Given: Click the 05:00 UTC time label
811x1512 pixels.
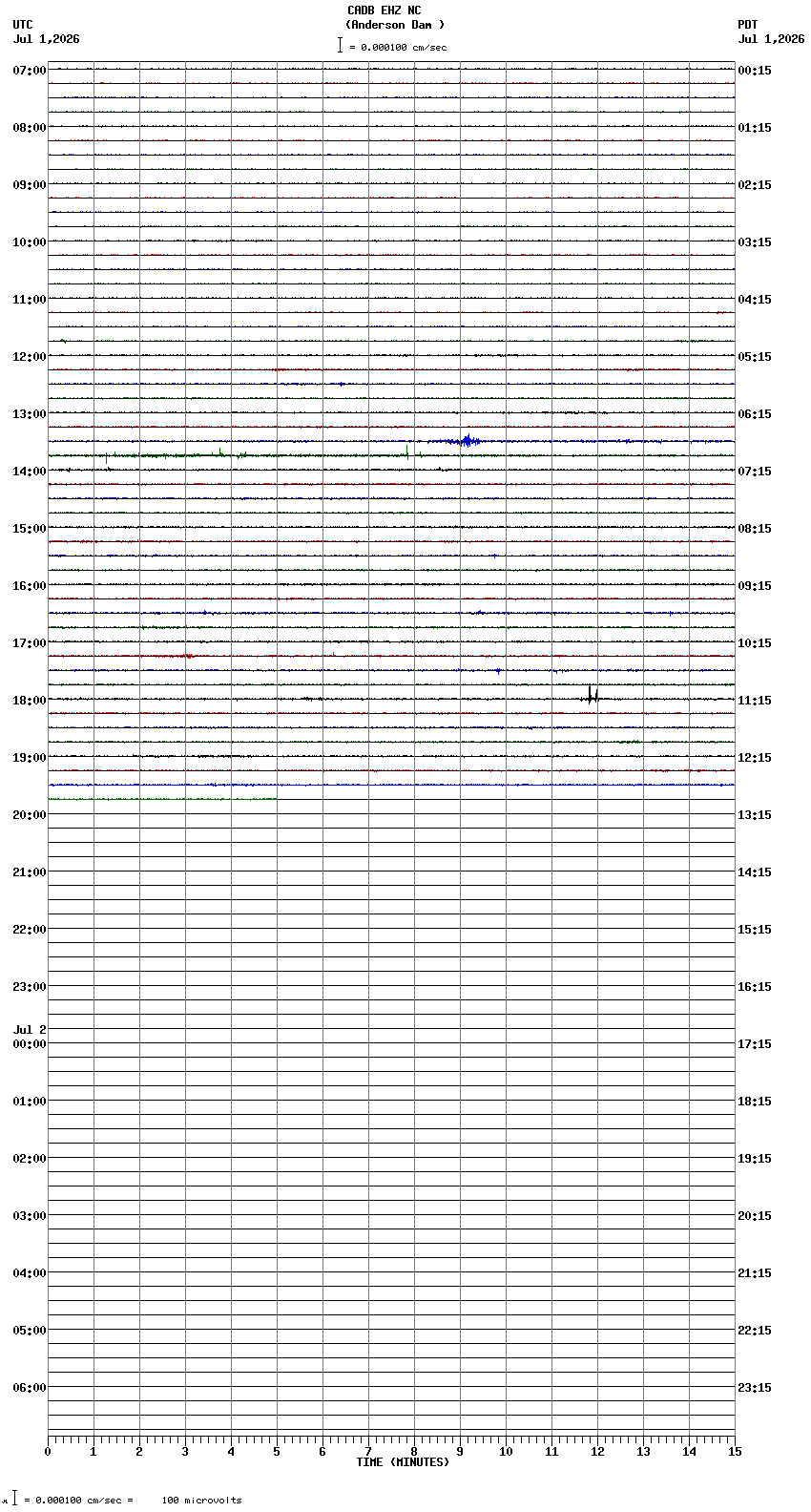Looking at the screenshot, I should click(x=30, y=1331).
